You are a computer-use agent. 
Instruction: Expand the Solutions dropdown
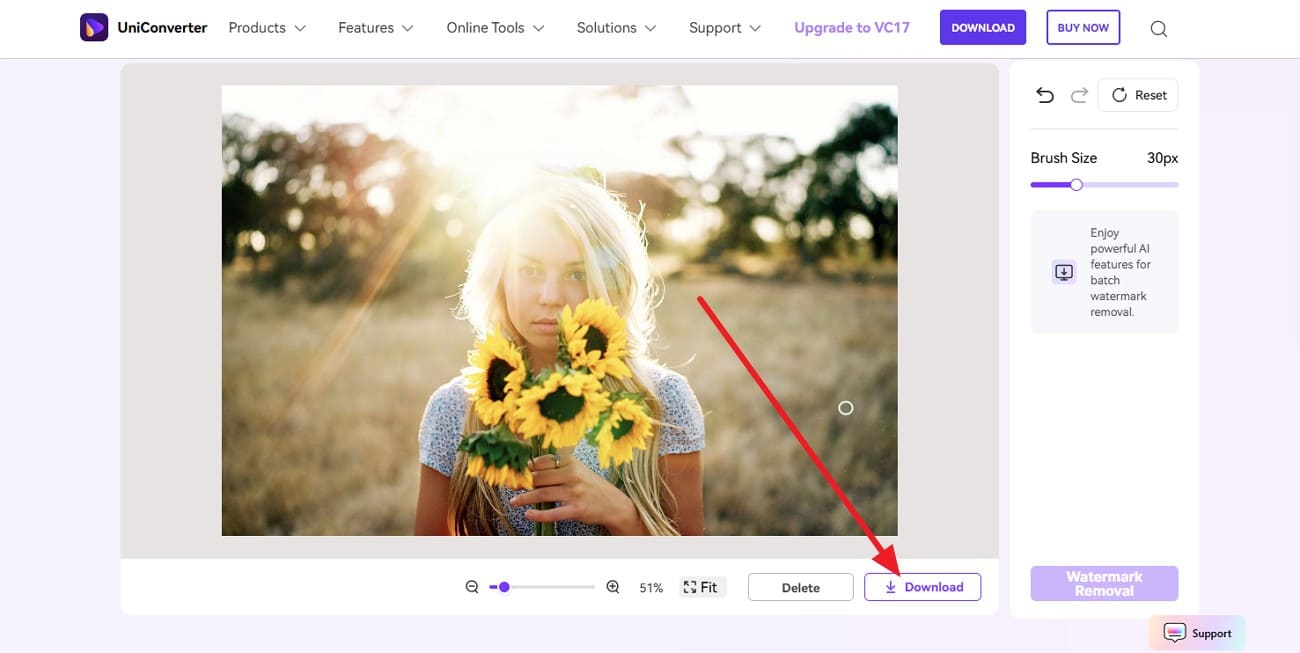coord(608,28)
